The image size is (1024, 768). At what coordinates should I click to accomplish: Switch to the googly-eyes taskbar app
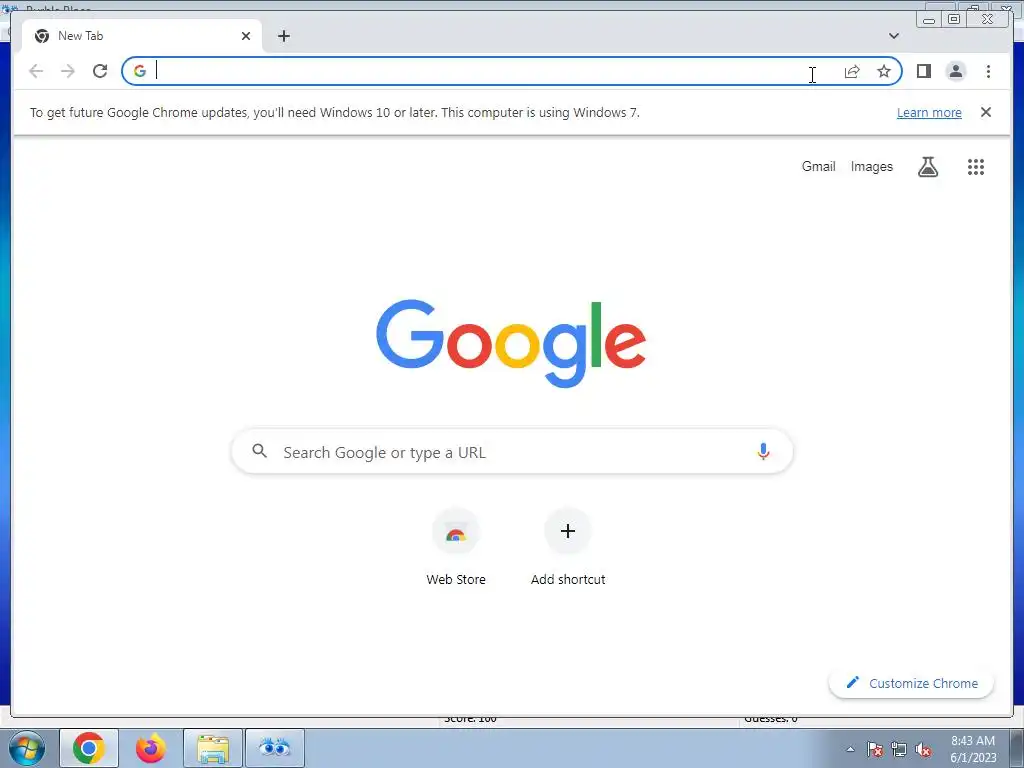point(274,748)
